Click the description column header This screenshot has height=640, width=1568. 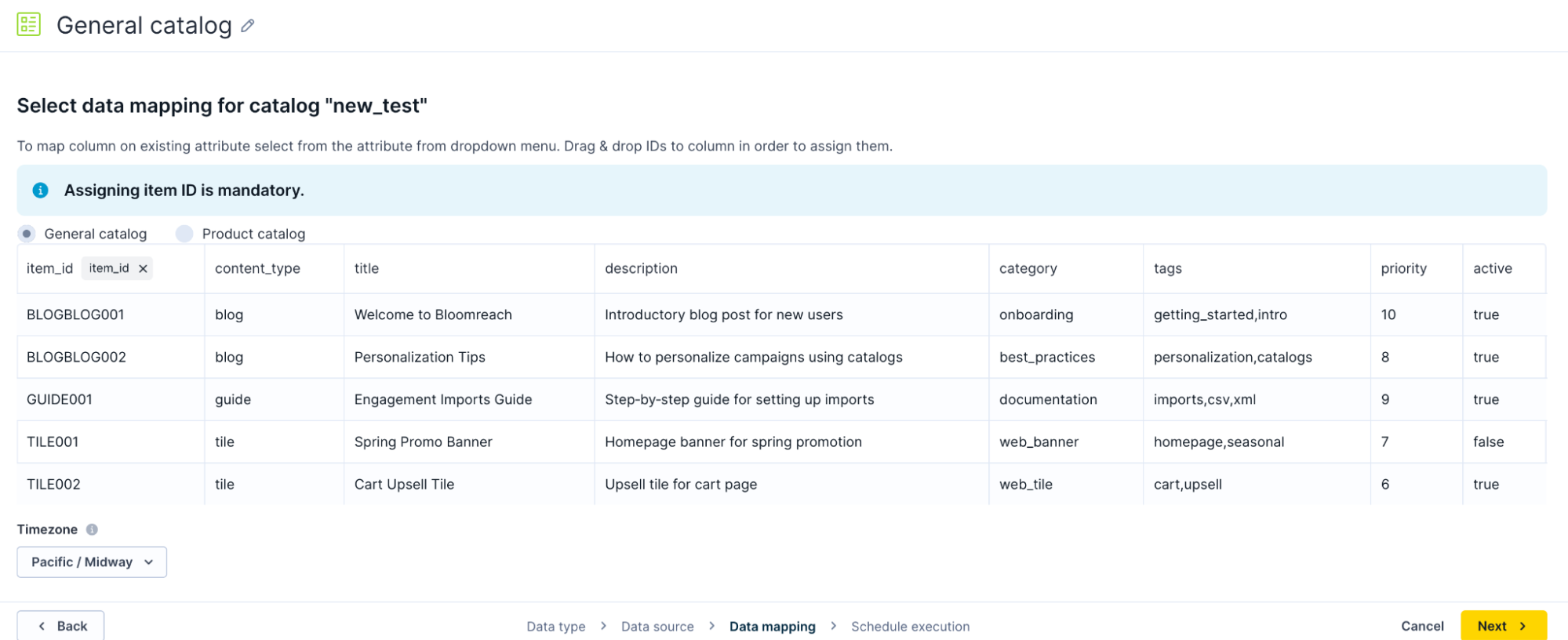641,268
